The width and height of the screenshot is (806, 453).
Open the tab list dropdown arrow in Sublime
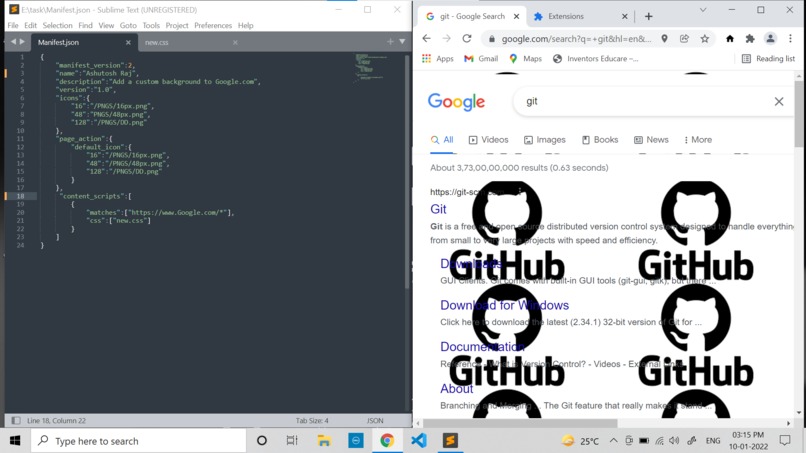[402, 42]
